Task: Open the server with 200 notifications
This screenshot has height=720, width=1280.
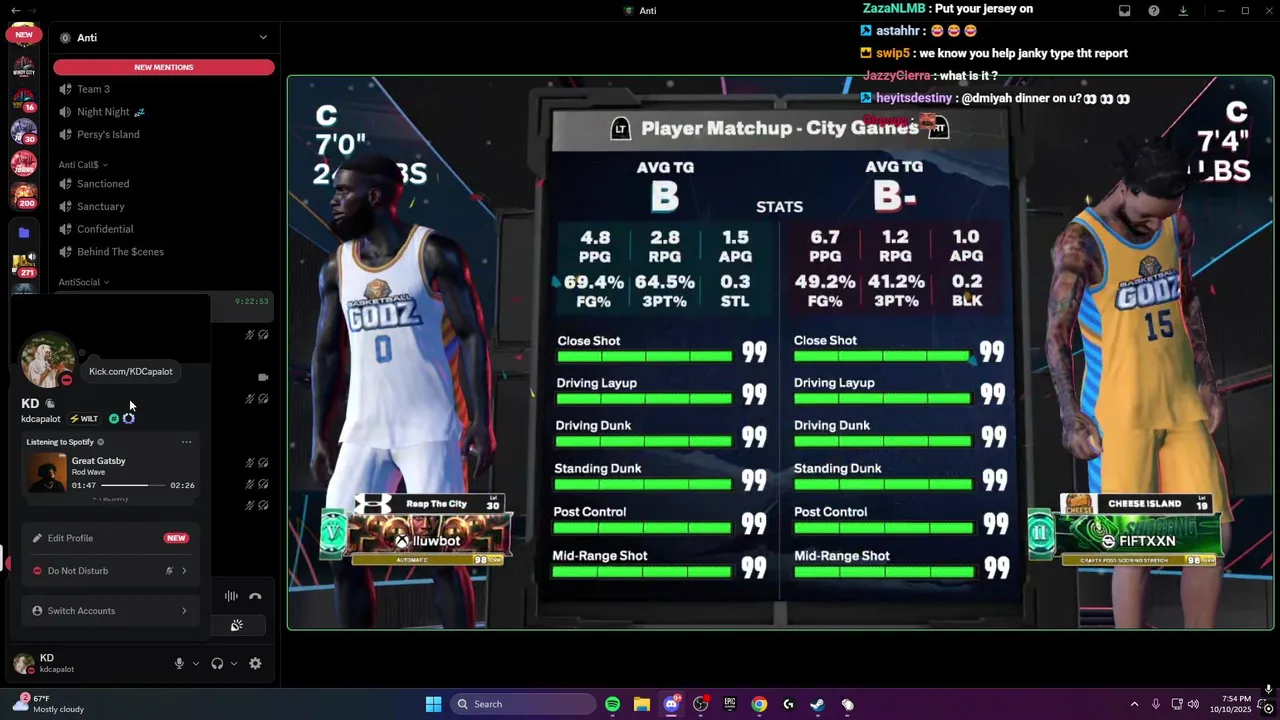Action: click(23, 195)
